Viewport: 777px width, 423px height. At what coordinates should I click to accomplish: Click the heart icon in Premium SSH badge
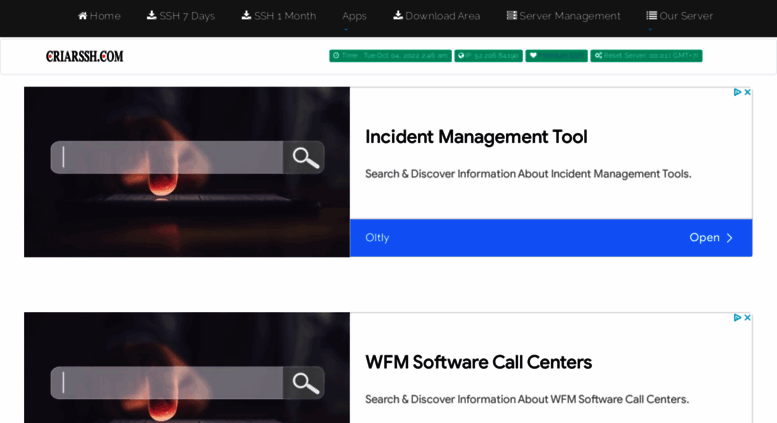[x=533, y=55]
